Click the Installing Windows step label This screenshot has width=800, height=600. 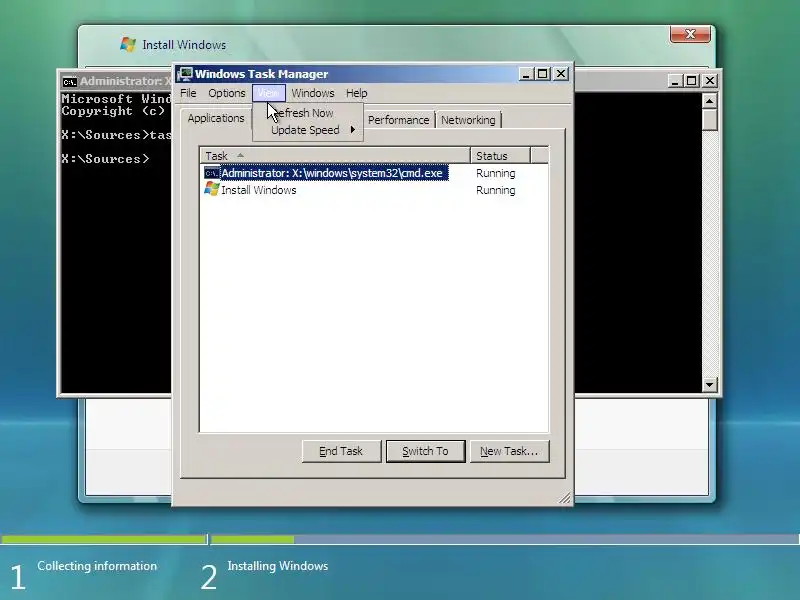(x=278, y=566)
